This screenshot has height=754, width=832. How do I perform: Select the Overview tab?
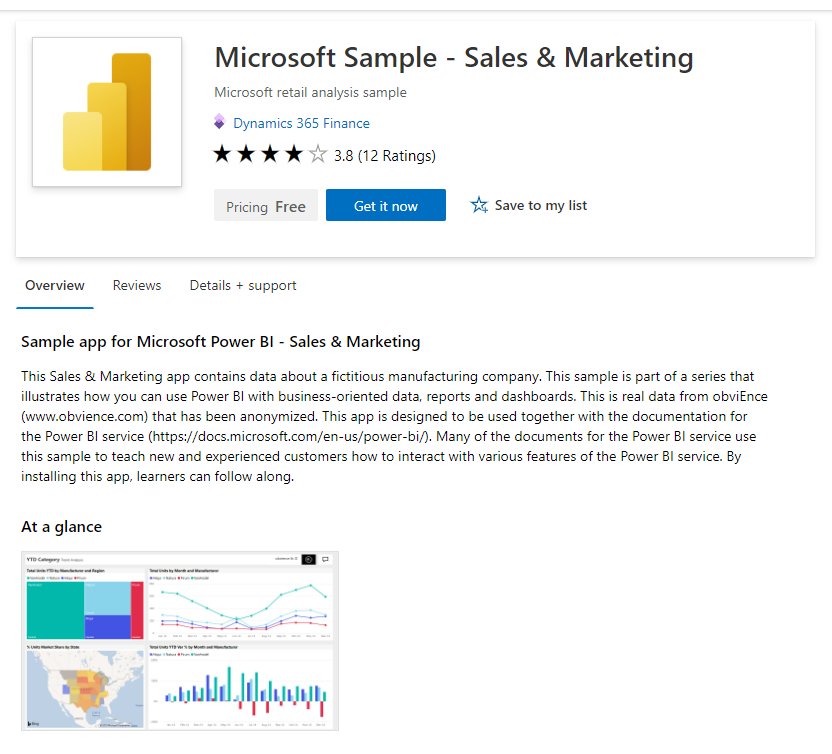pos(54,285)
